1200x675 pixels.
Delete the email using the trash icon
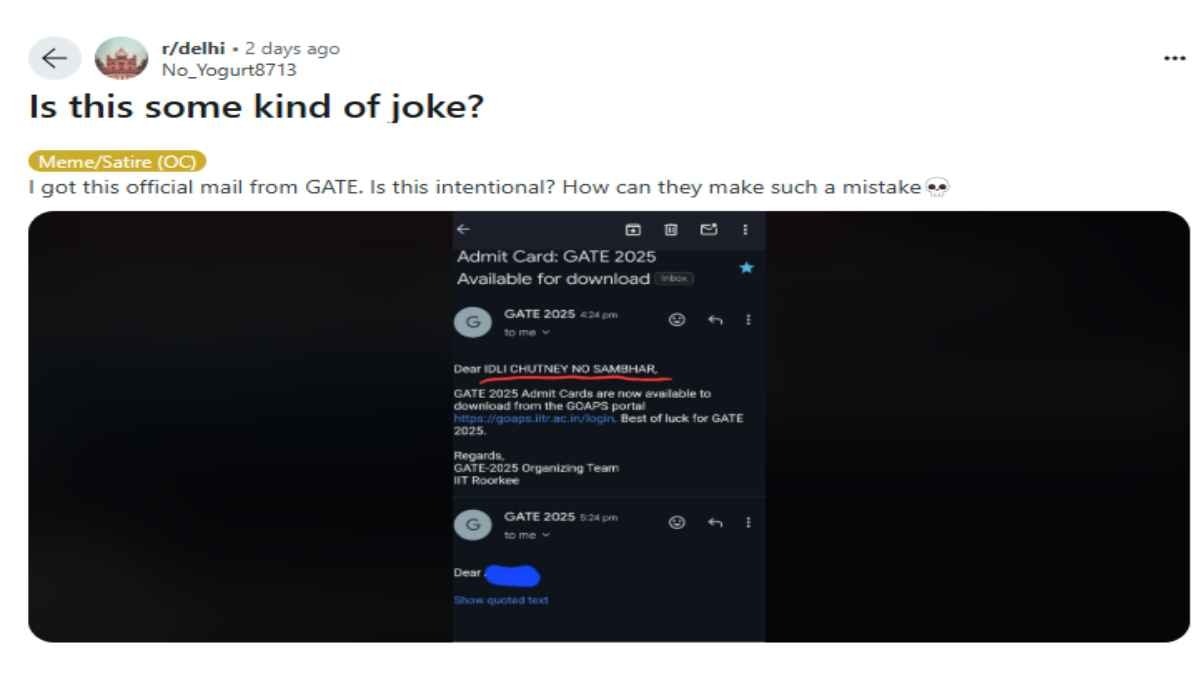[x=671, y=230]
